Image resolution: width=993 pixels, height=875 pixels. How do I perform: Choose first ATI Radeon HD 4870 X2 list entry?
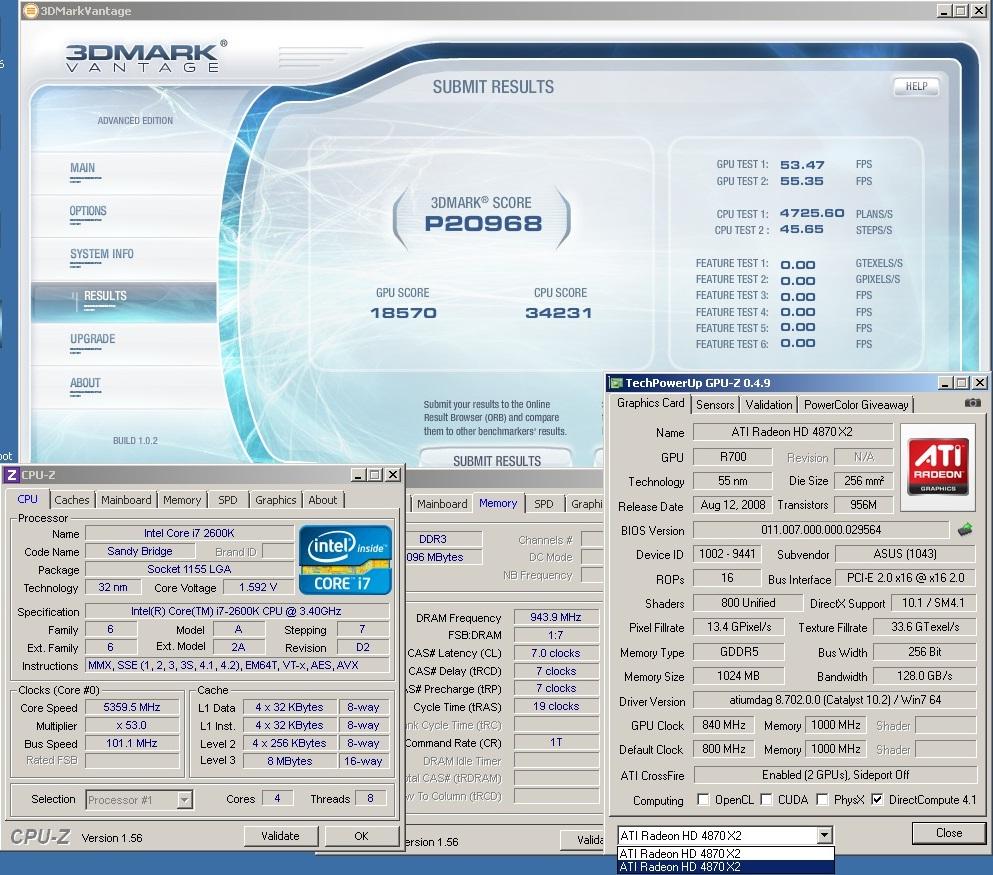tap(725, 853)
